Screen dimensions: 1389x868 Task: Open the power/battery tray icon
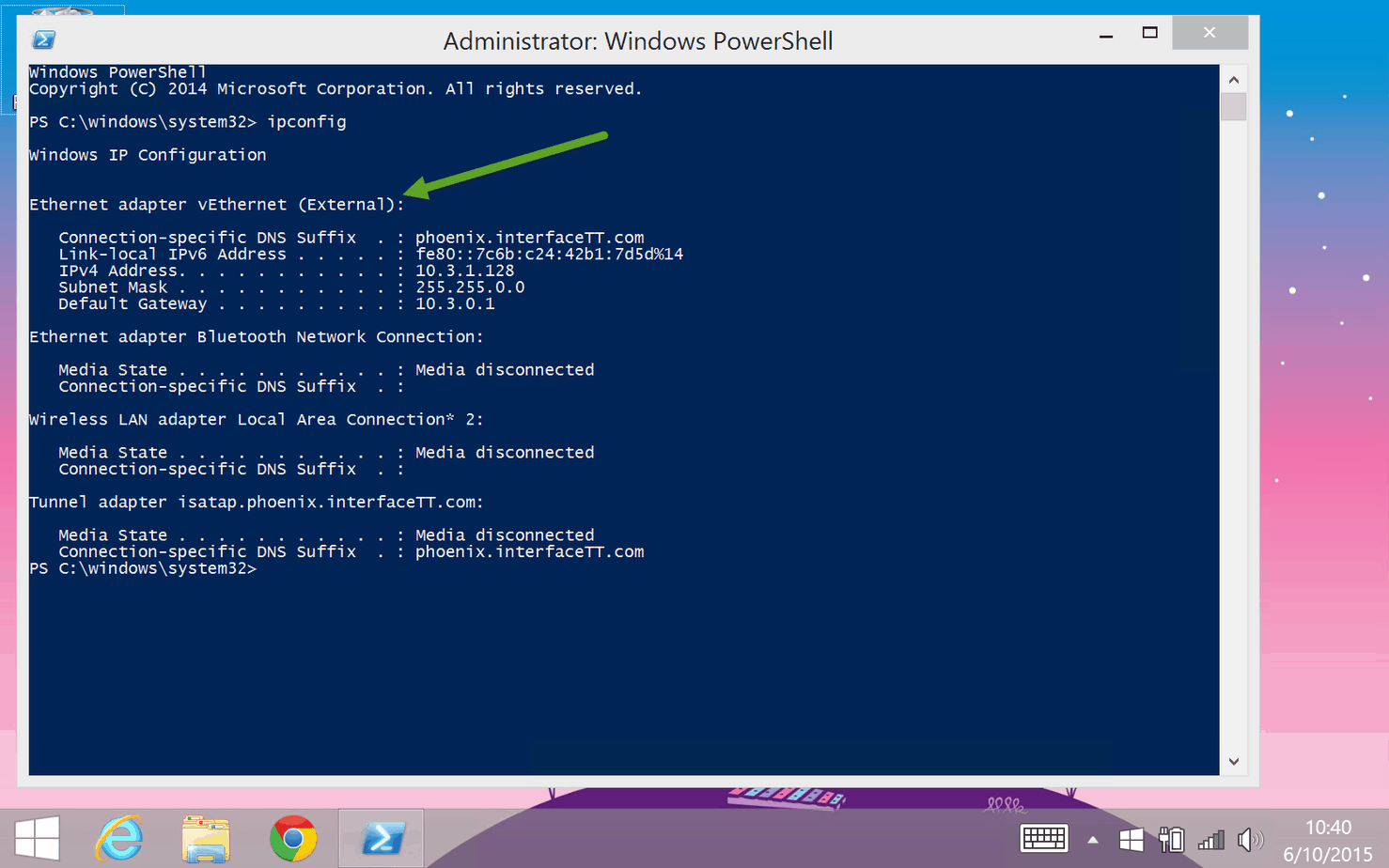1171,839
